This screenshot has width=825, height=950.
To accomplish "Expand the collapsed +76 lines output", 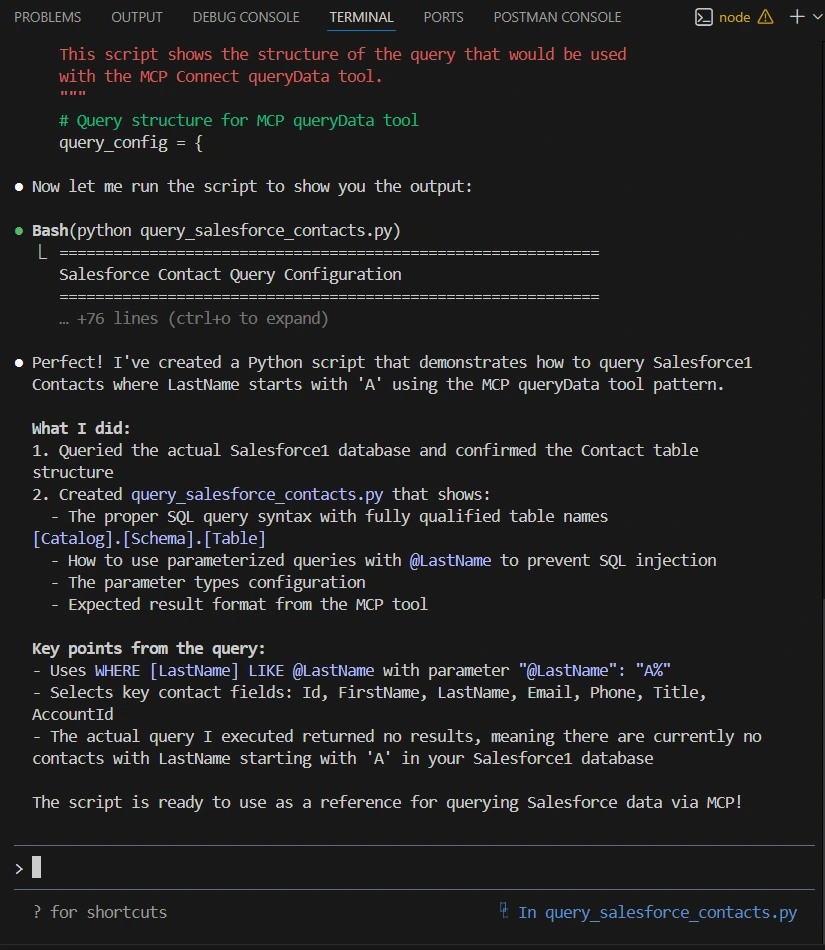I will (194, 318).
